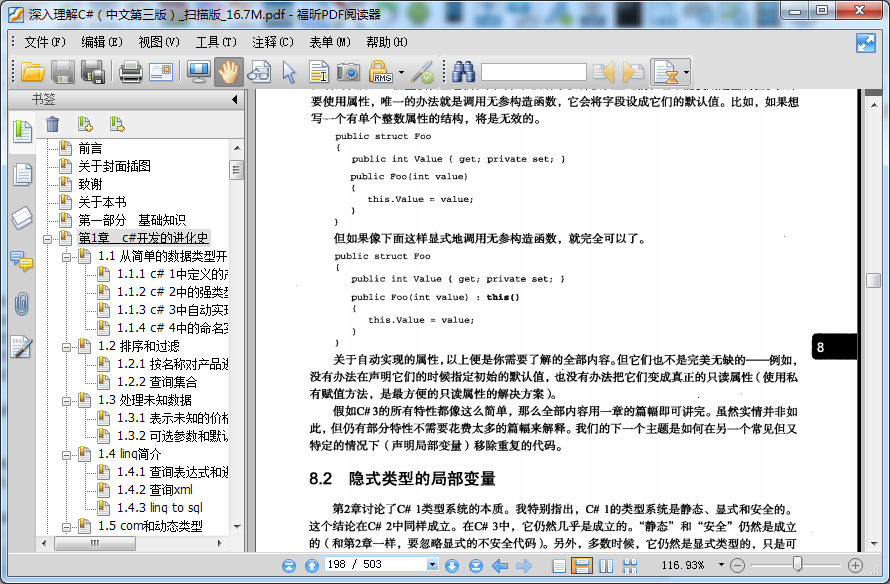Switch to single page layout
Image resolution: width=890 pixels, height=584 pixels.
coord(559,565)
